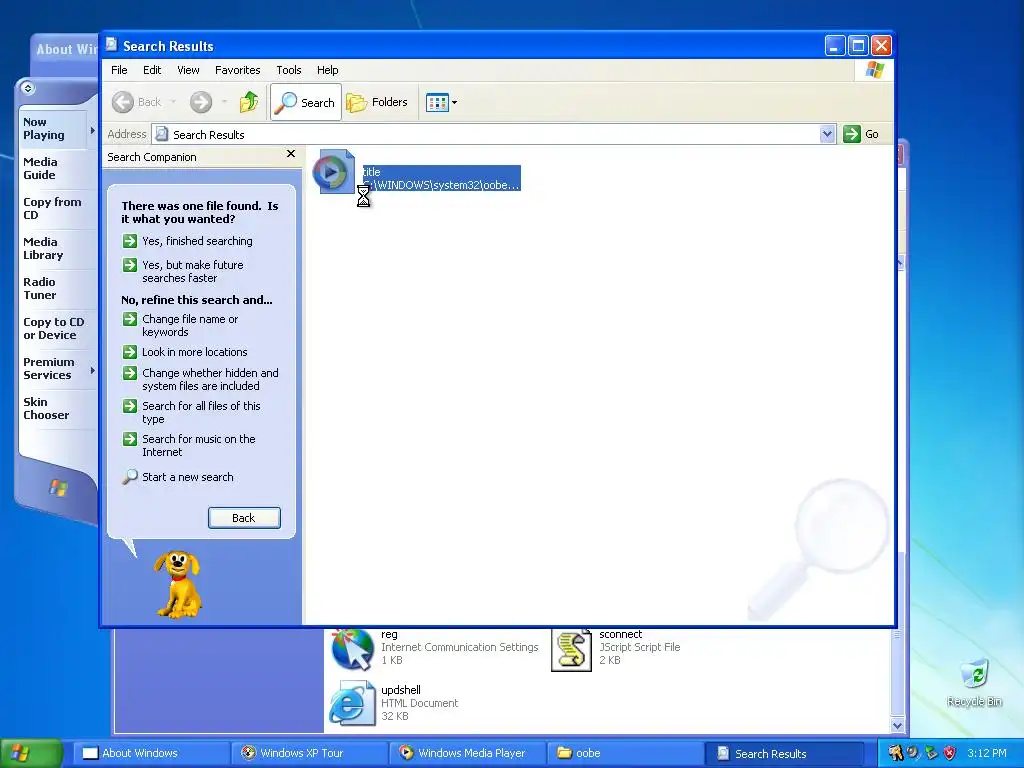The height and width of the screenshot is (768, 1024).
Task: Select the title file name text
Action: [x=372, y=172]
